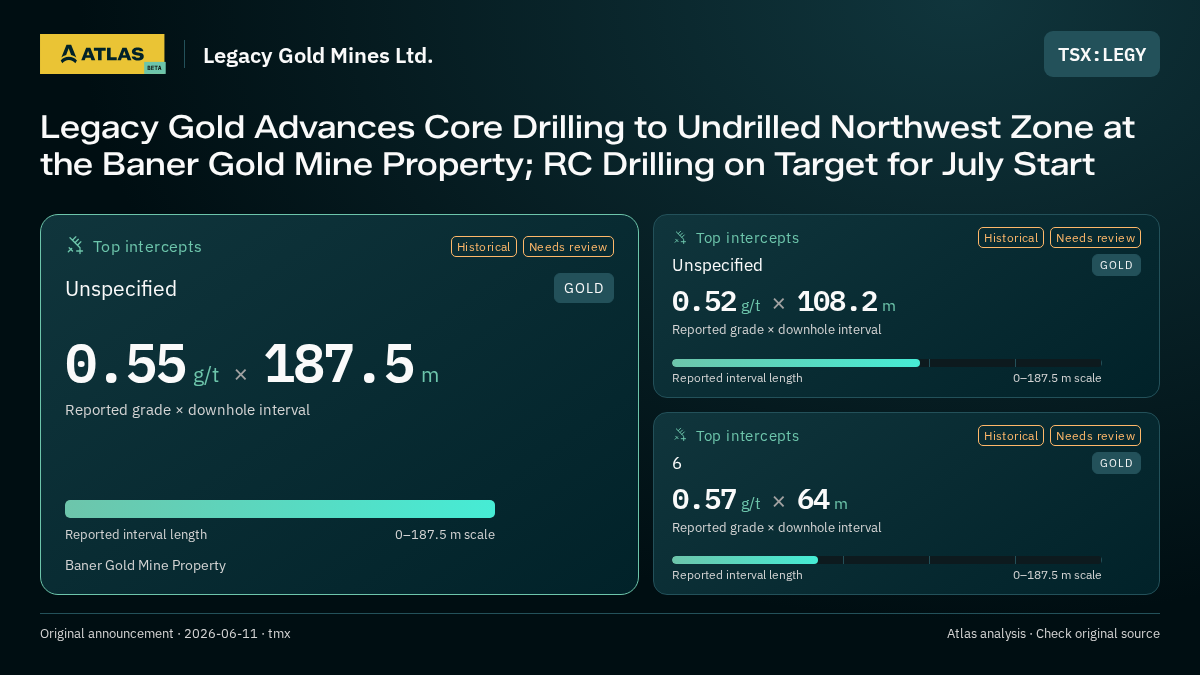
Task: Click the Baner Gold Mine Property label
Action: pos(145,566)
